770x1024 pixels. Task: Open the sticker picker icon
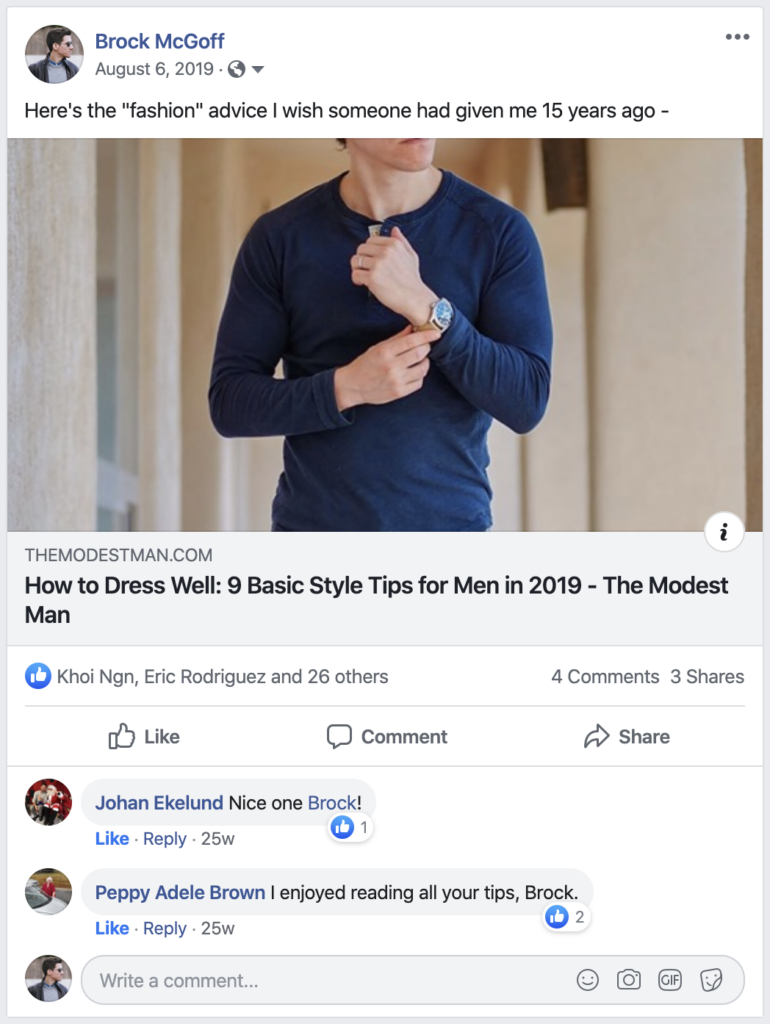coord(711,980)
